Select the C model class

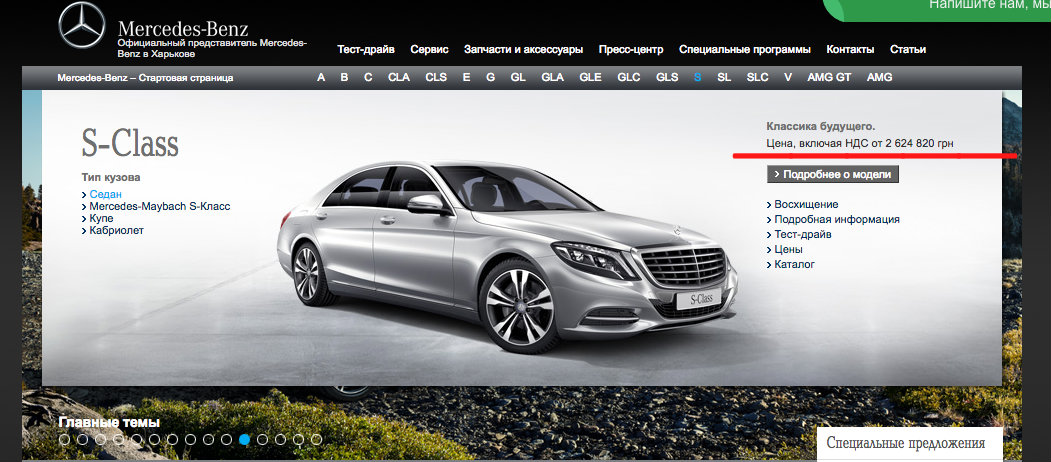368,78
